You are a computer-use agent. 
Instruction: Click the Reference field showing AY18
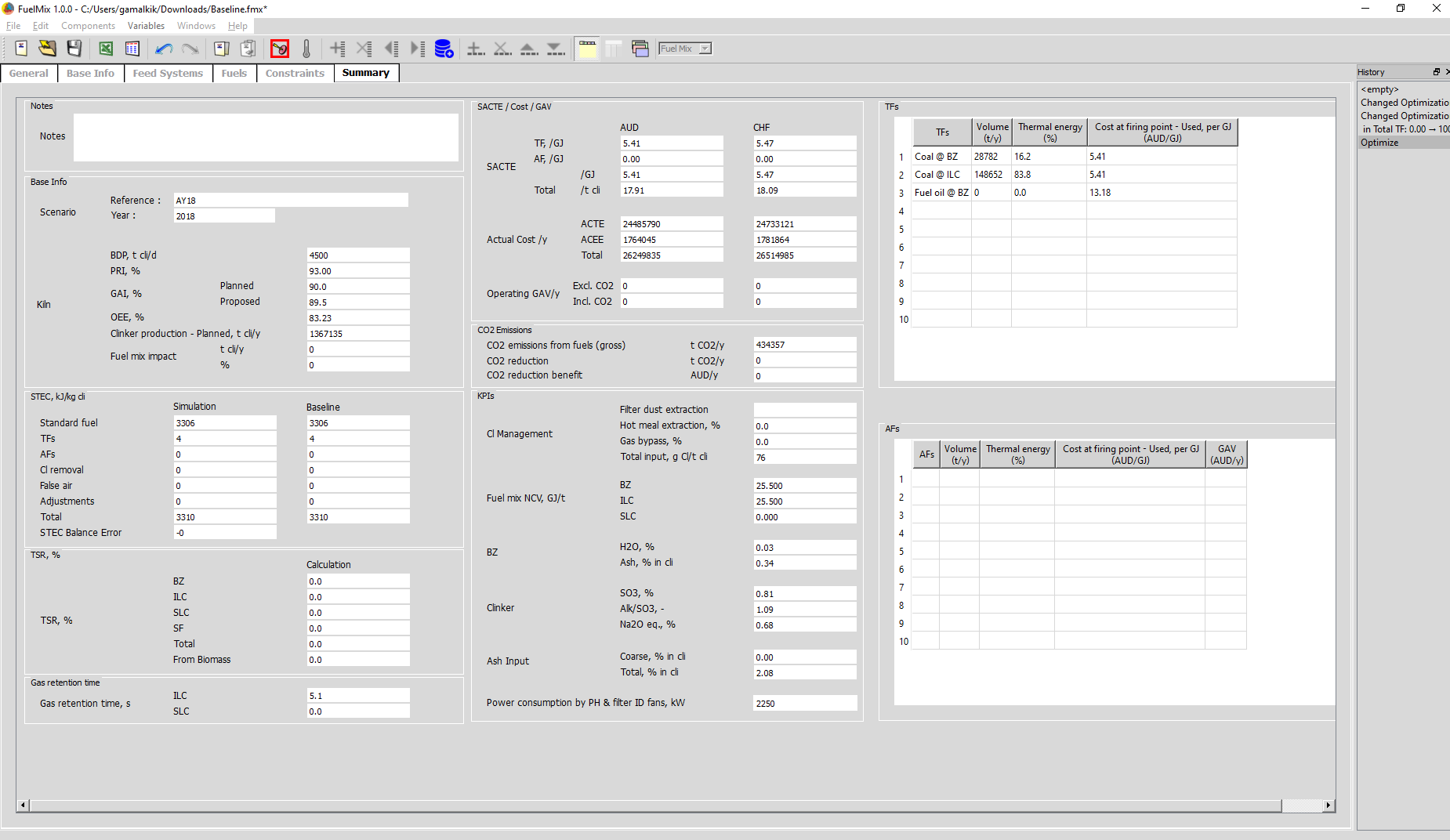coord(291,201)
